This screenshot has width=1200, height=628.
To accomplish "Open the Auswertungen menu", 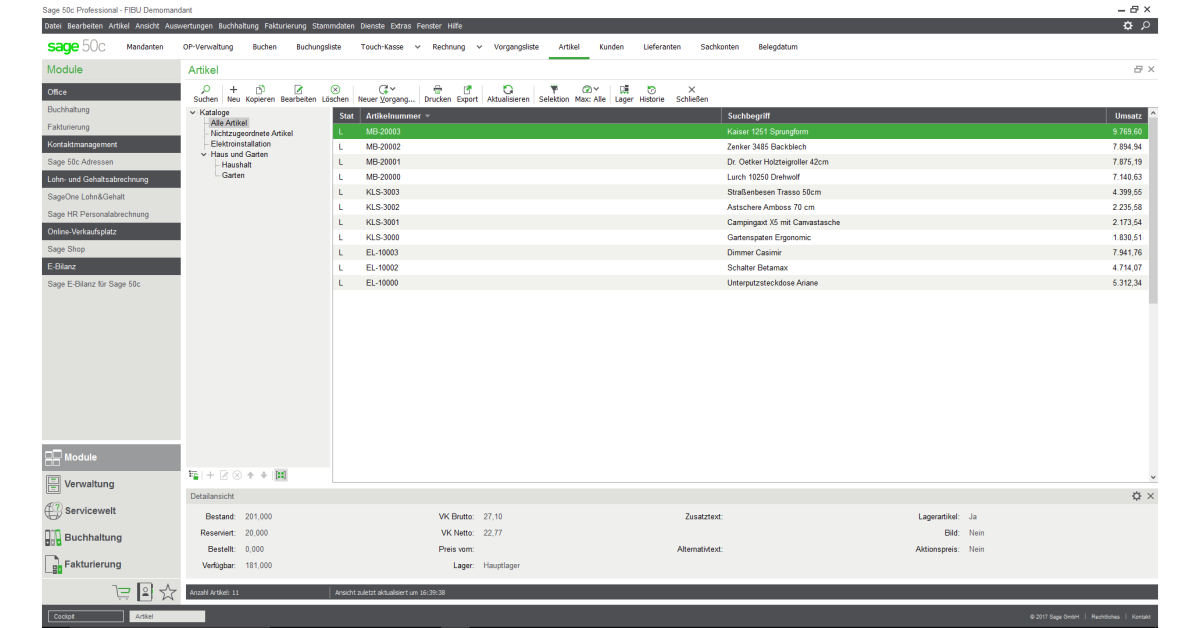I will [x=189, y=25].
